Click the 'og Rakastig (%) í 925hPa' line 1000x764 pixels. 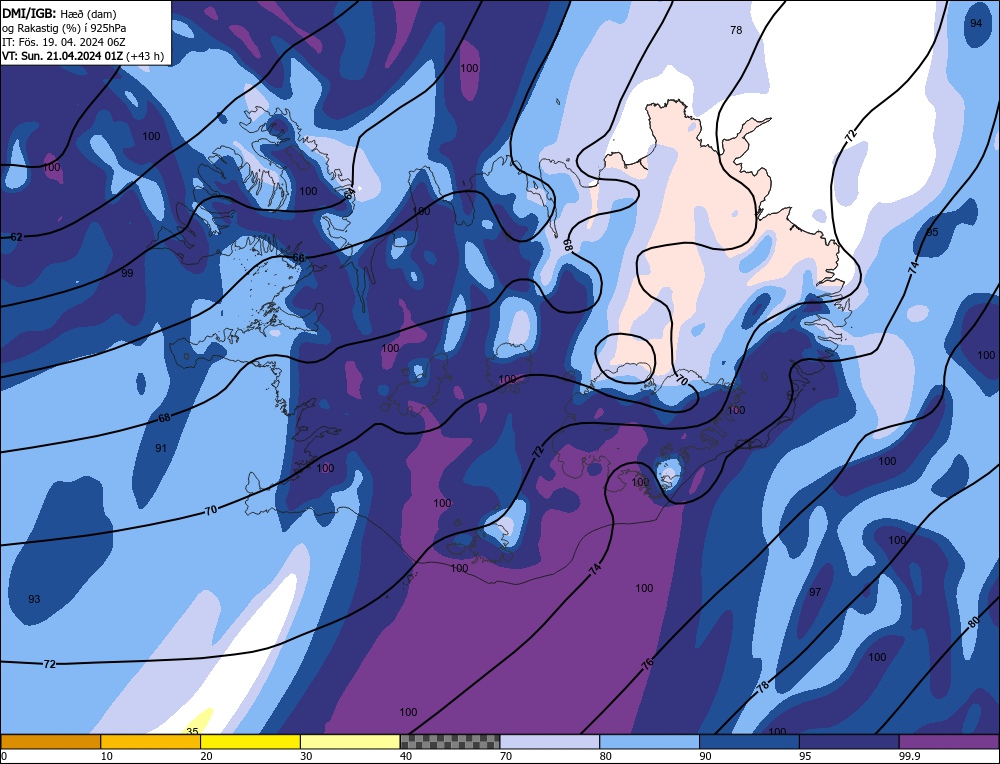(x=64, y=28)
